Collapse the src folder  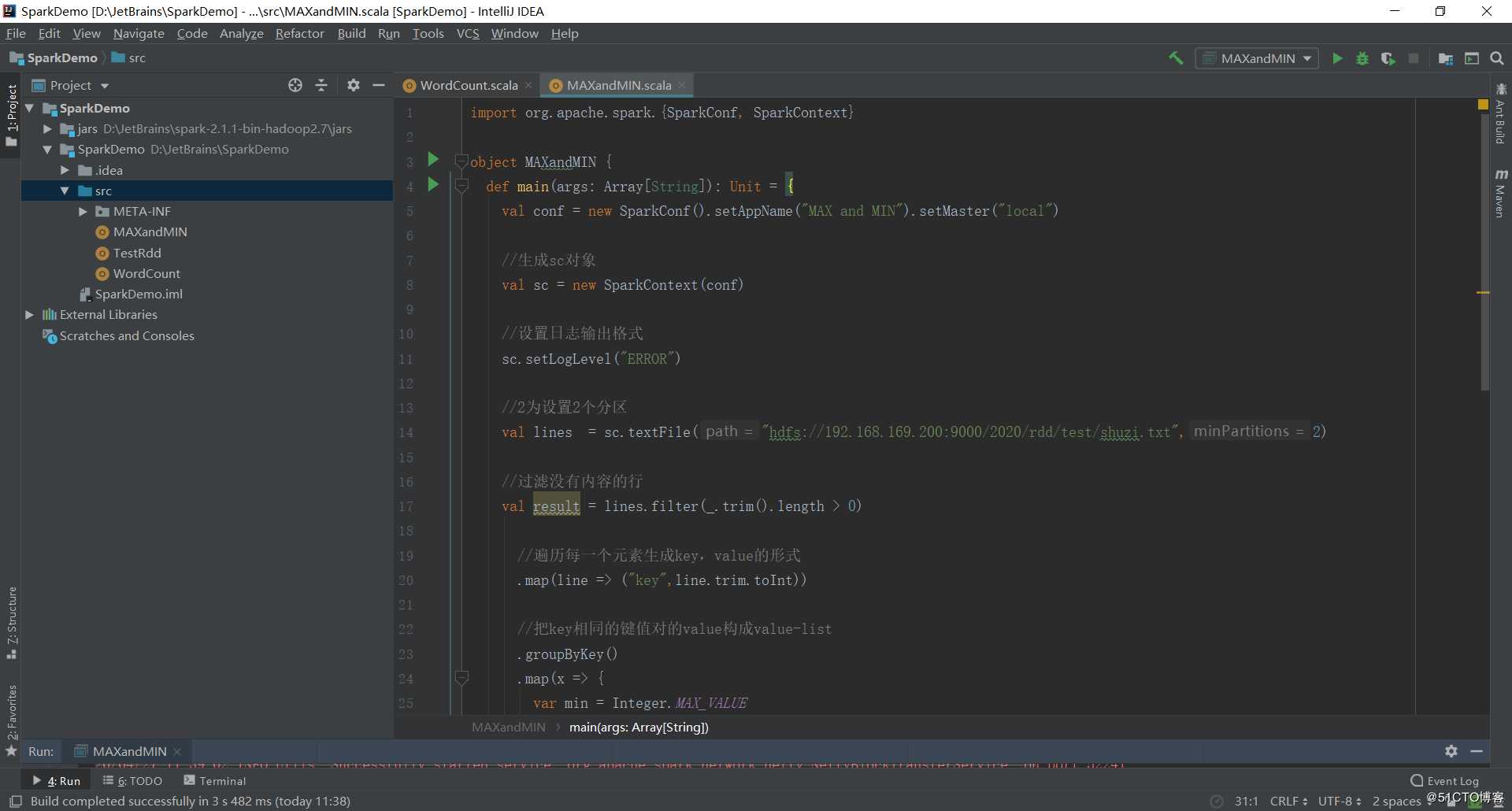[x=65, y=191]
